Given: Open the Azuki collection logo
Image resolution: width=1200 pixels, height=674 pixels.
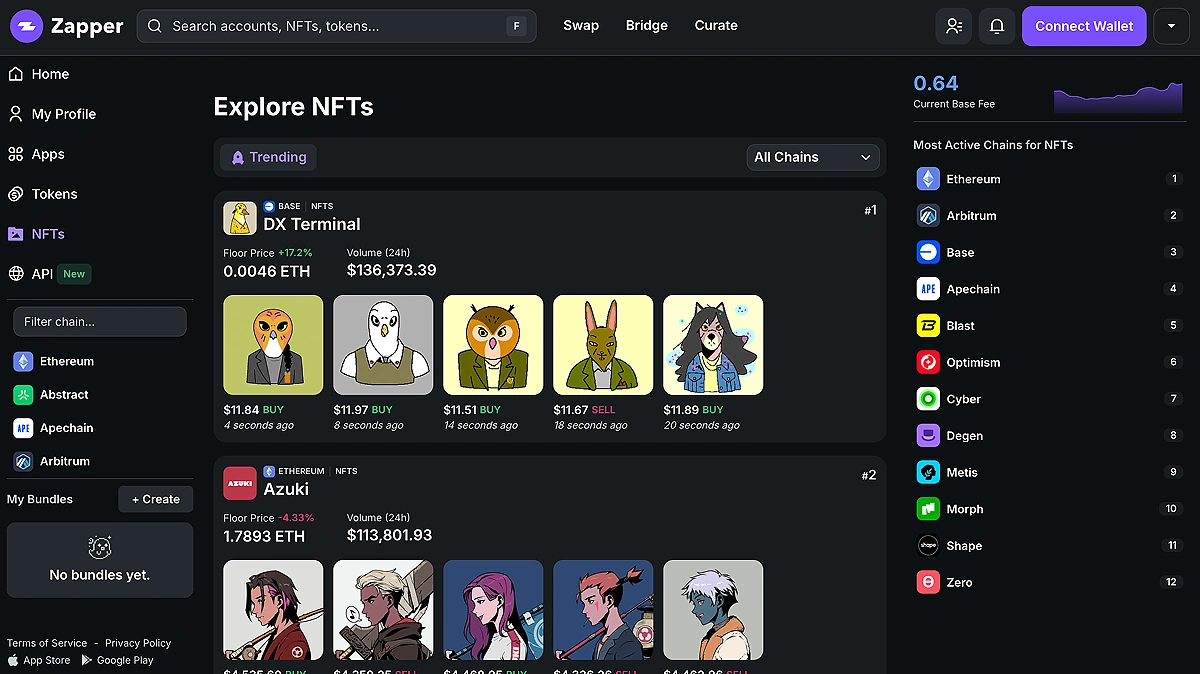Looking at the screenshot, I should (240, 483).
